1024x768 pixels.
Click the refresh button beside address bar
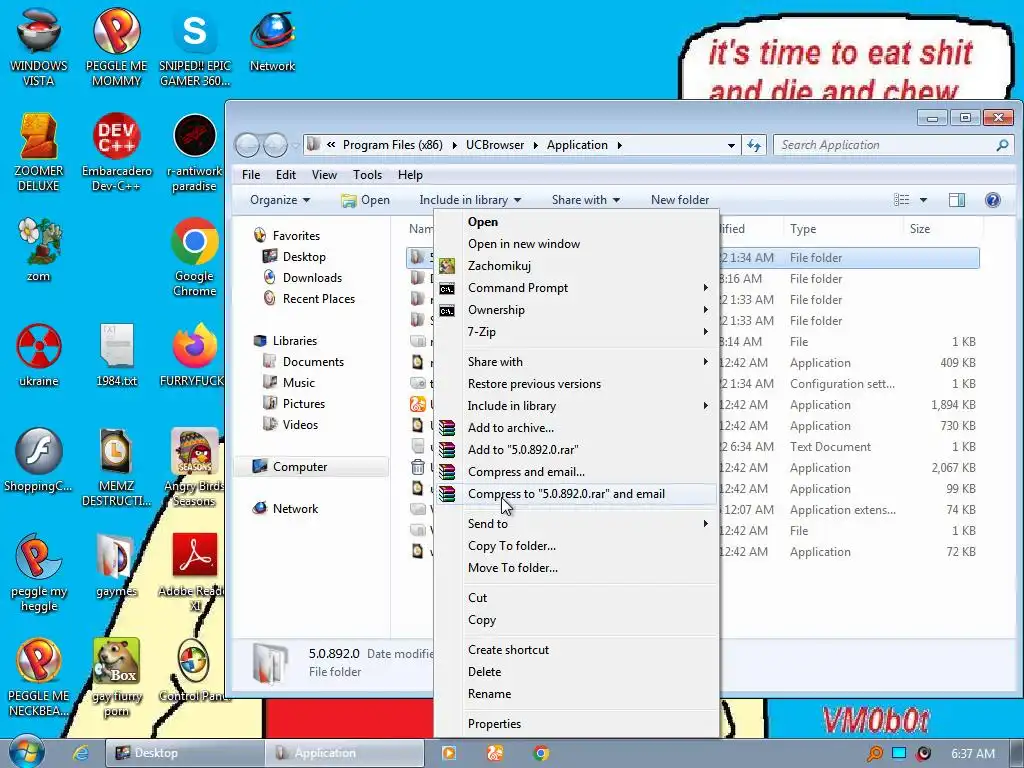coord(754,145)
